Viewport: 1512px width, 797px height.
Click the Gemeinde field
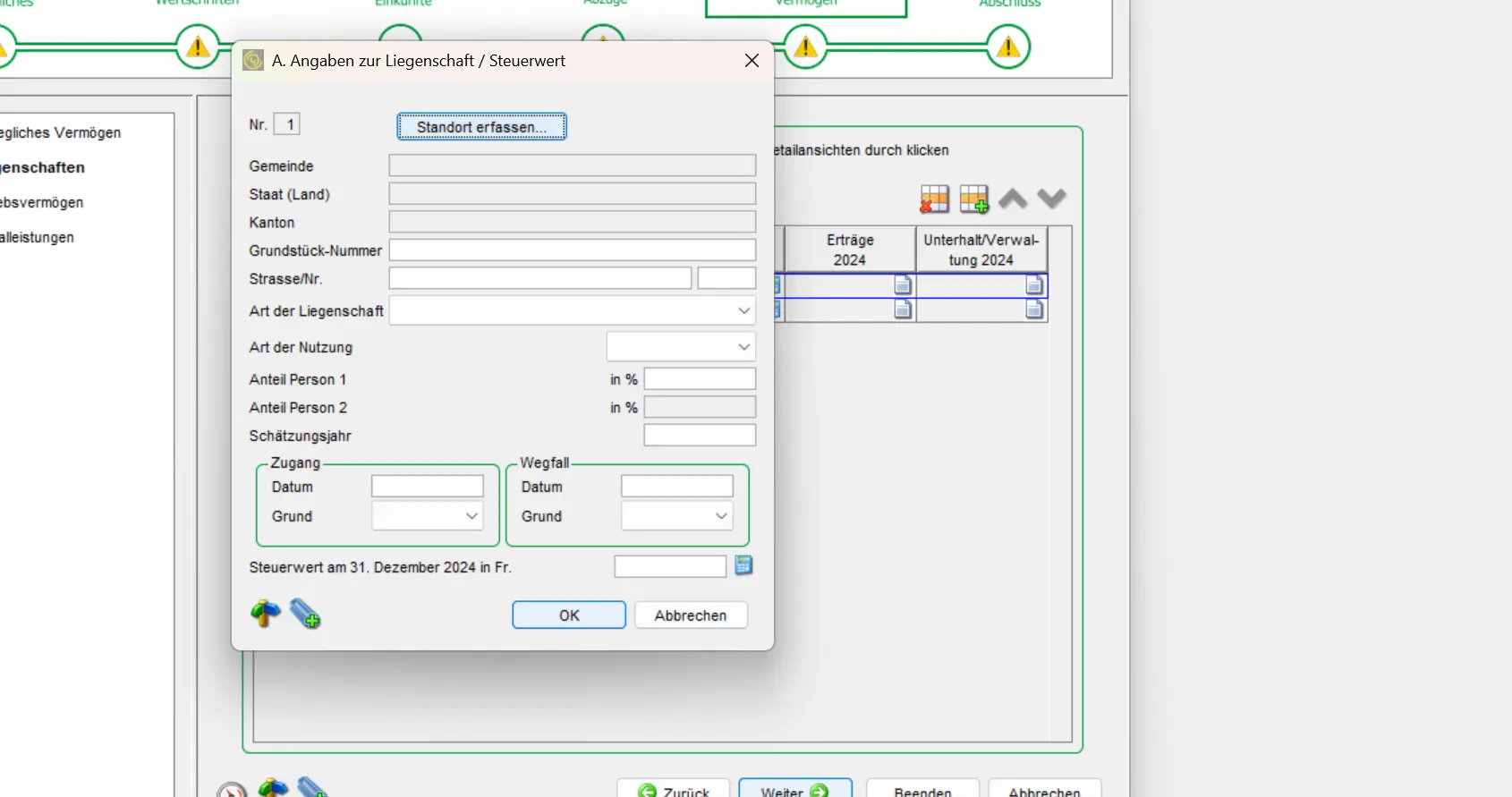tap(573, 165)
